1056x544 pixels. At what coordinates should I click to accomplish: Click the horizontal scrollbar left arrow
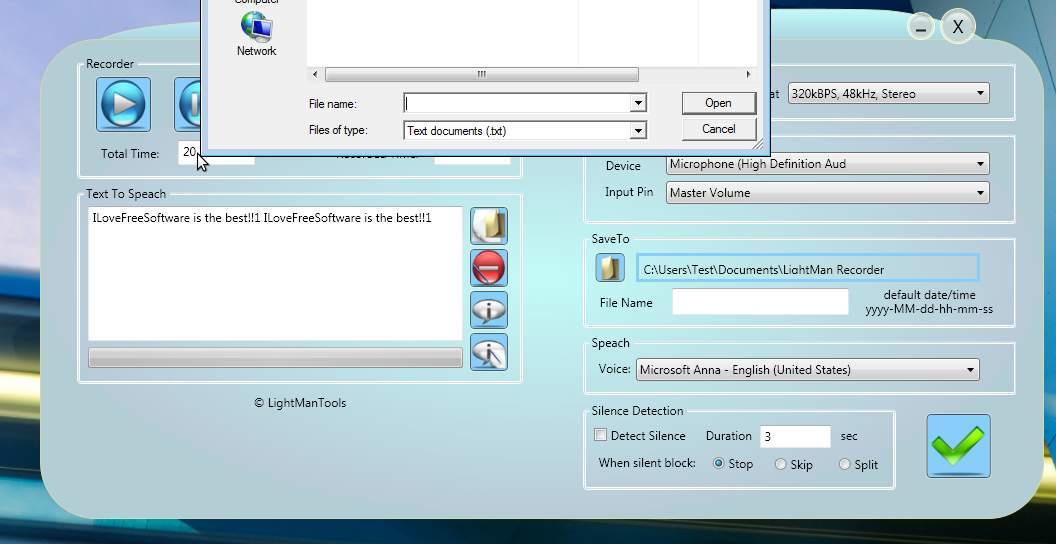(315, 74)
